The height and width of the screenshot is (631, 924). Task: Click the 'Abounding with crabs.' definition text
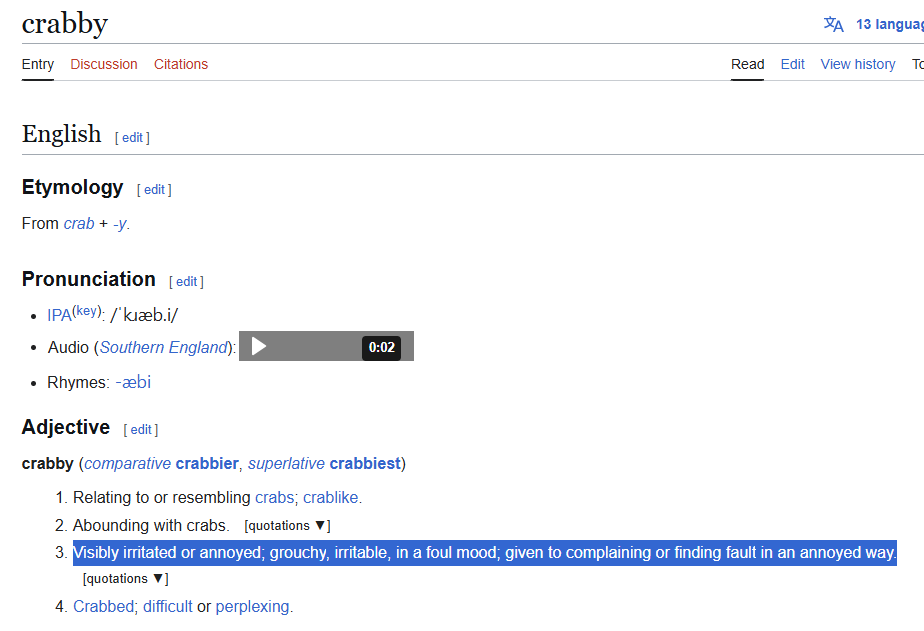[x=151, y=526]
